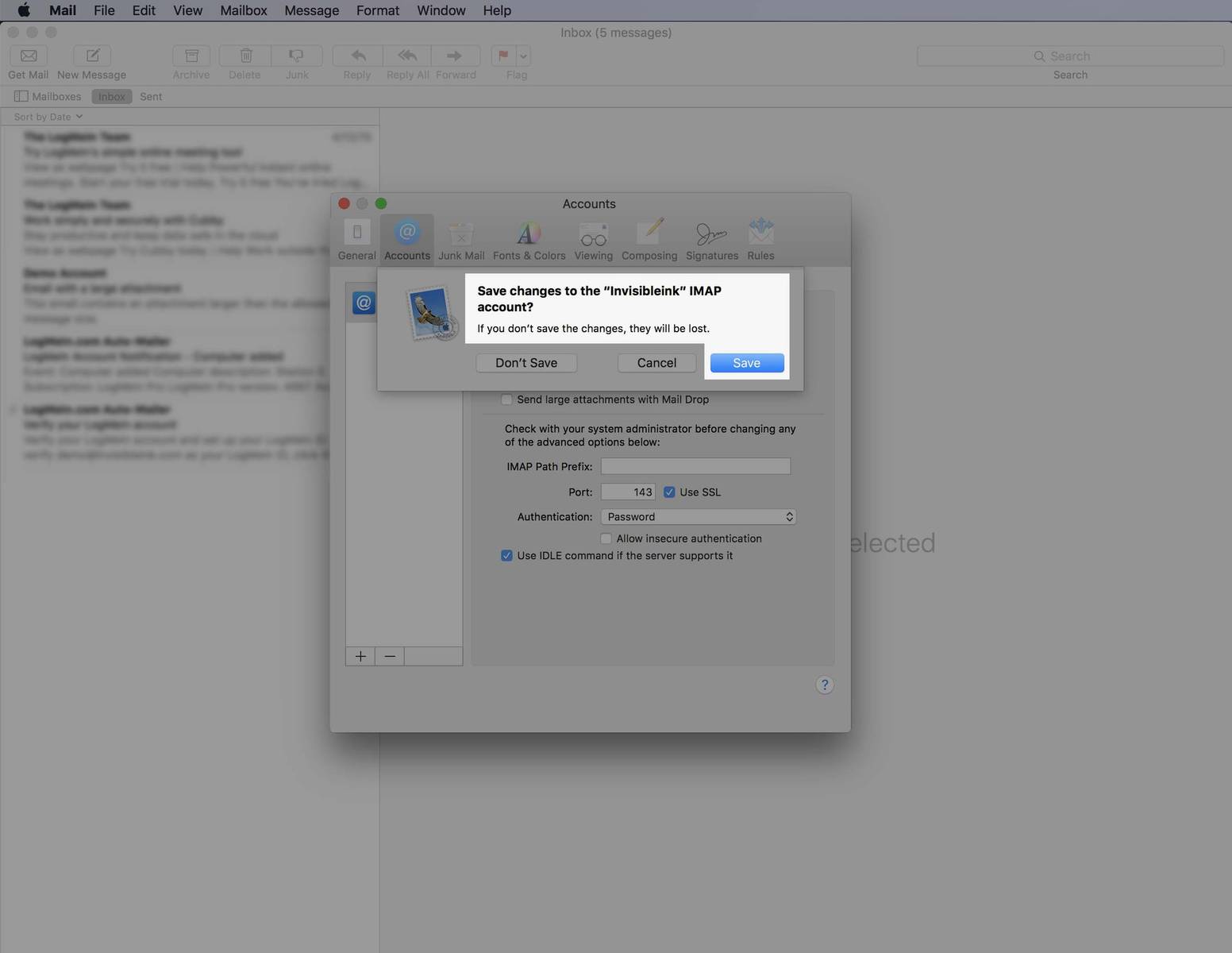
Task: Toggle the Mailboxes sidebar button
Action: pos(48,96)
